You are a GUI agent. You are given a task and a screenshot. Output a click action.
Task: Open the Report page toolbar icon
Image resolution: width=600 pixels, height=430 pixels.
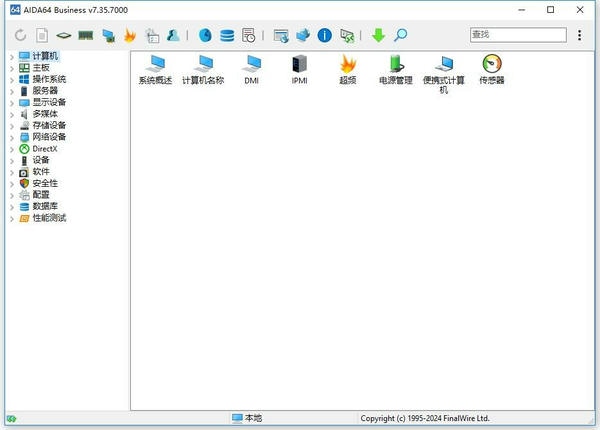(42, 35)
